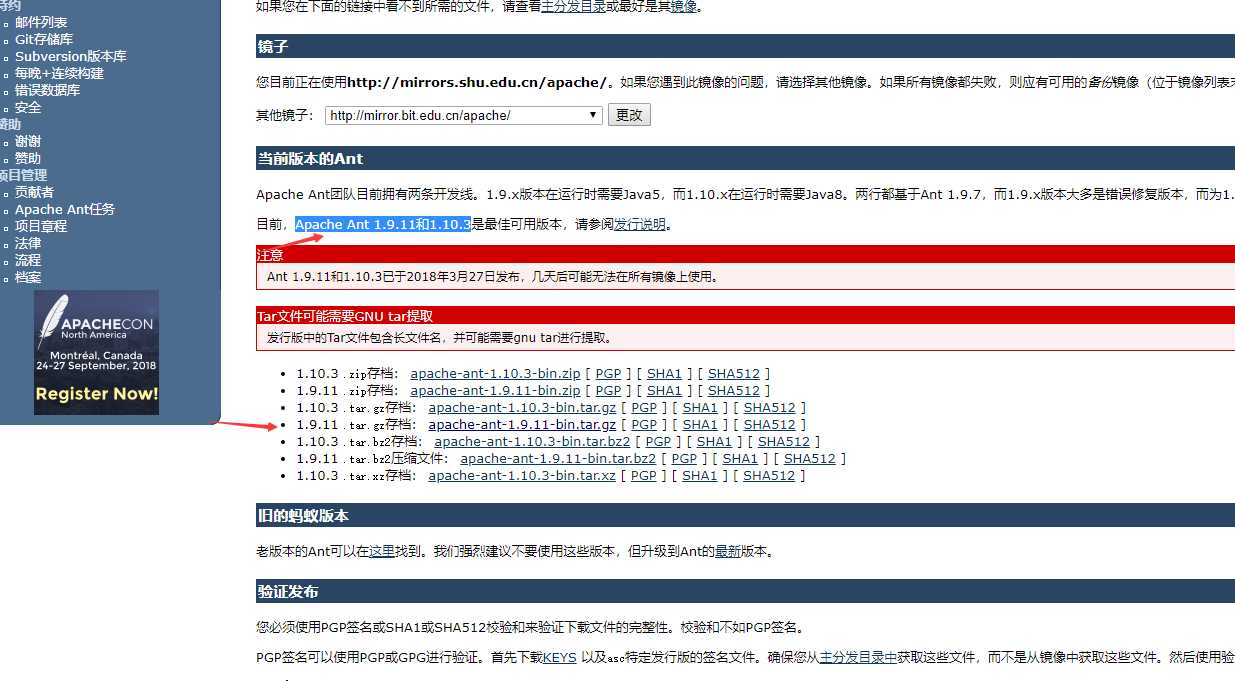This screenshot has height=681, width=1235.
Task: Open 错误数据库 sidebar link
Action: click(x=47, y=90)
